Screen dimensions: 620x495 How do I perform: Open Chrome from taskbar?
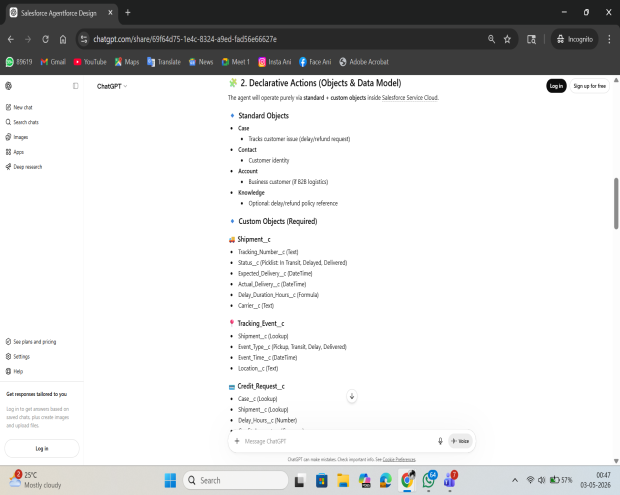[x=407, y=480]
